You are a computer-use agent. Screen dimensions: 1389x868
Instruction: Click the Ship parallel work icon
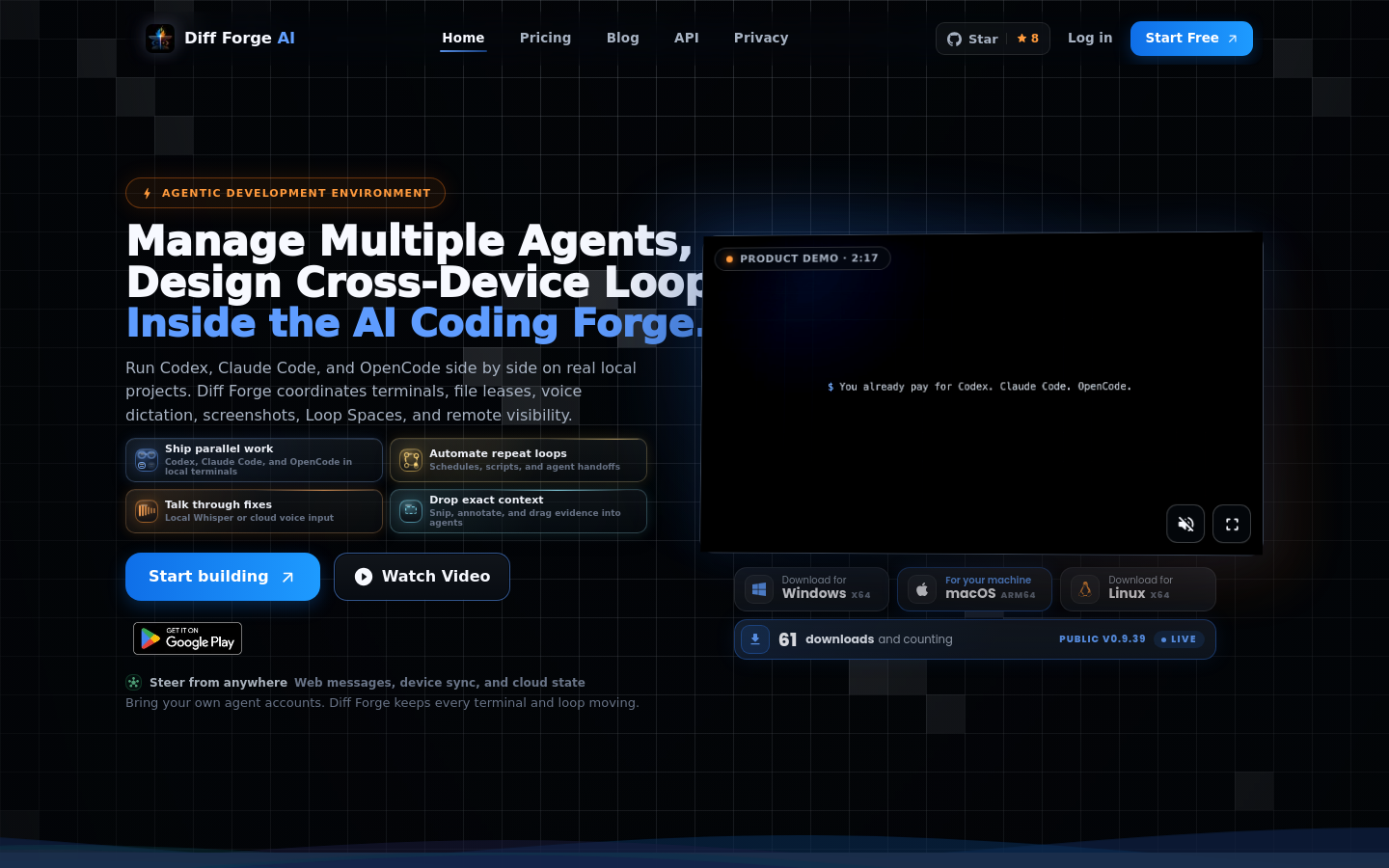coord(147,460)
